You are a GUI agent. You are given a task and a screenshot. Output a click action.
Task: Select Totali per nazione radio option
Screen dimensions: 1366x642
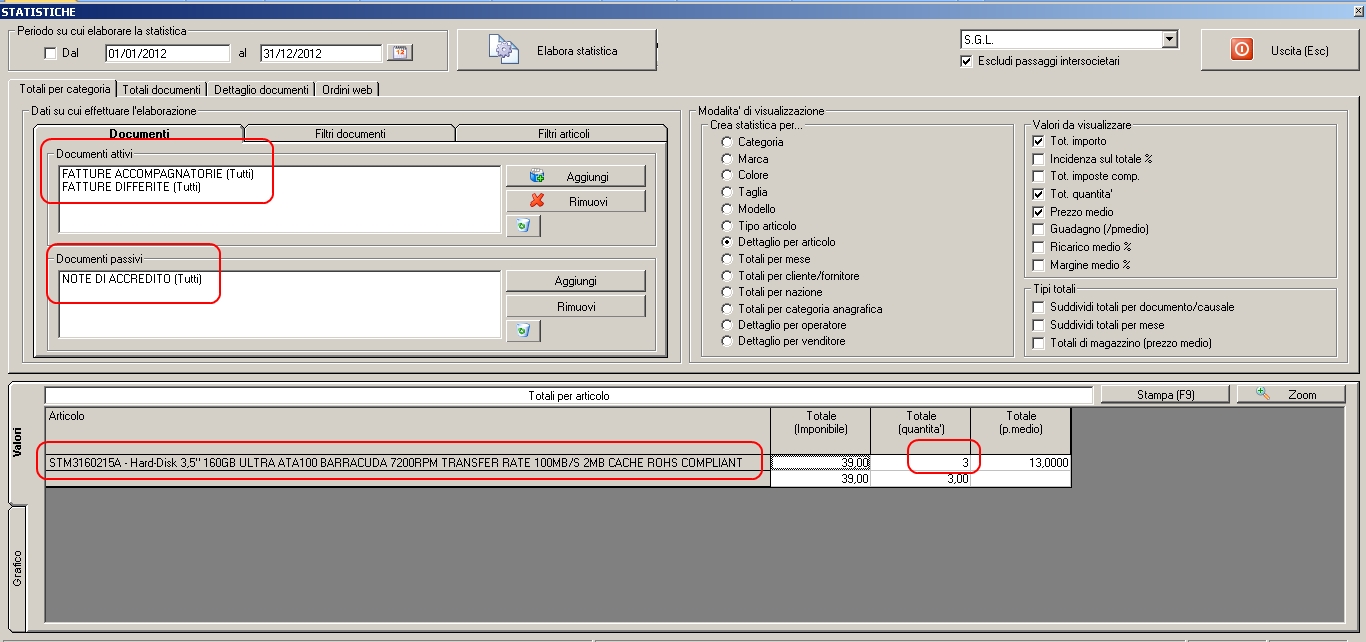click(727, 292)
